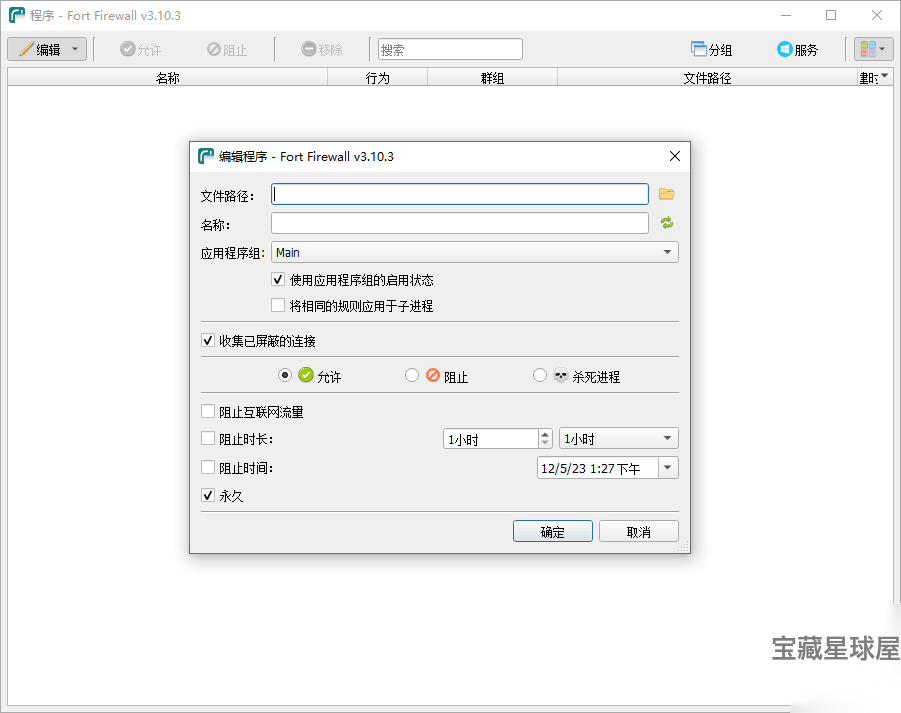Screen dimensions: 901x713
Task: Close the 编辑程序 dialog
Action: point(675,156)
